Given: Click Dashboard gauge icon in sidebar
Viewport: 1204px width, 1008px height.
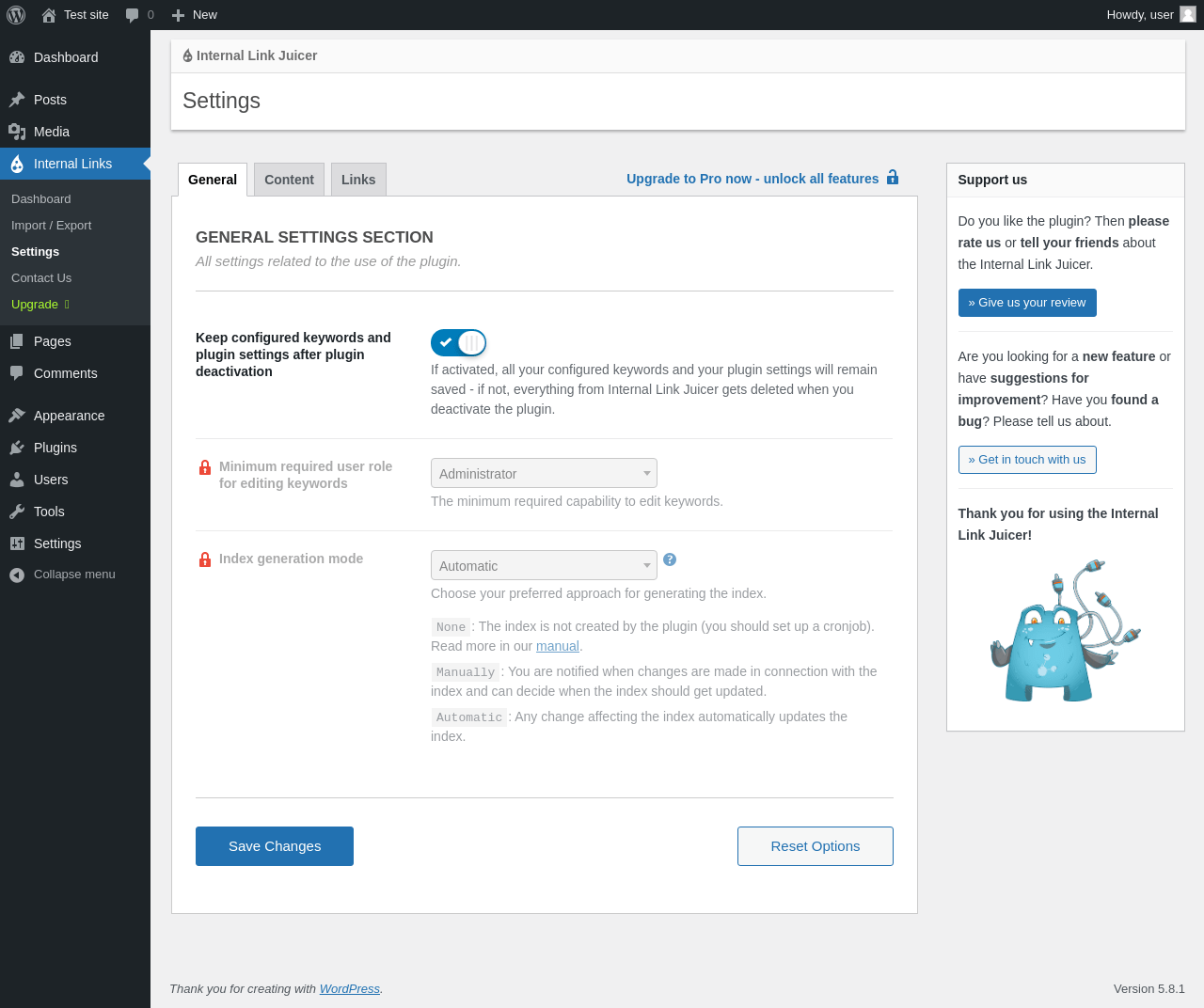Looking at the screenshot, I should click(17, 57).
